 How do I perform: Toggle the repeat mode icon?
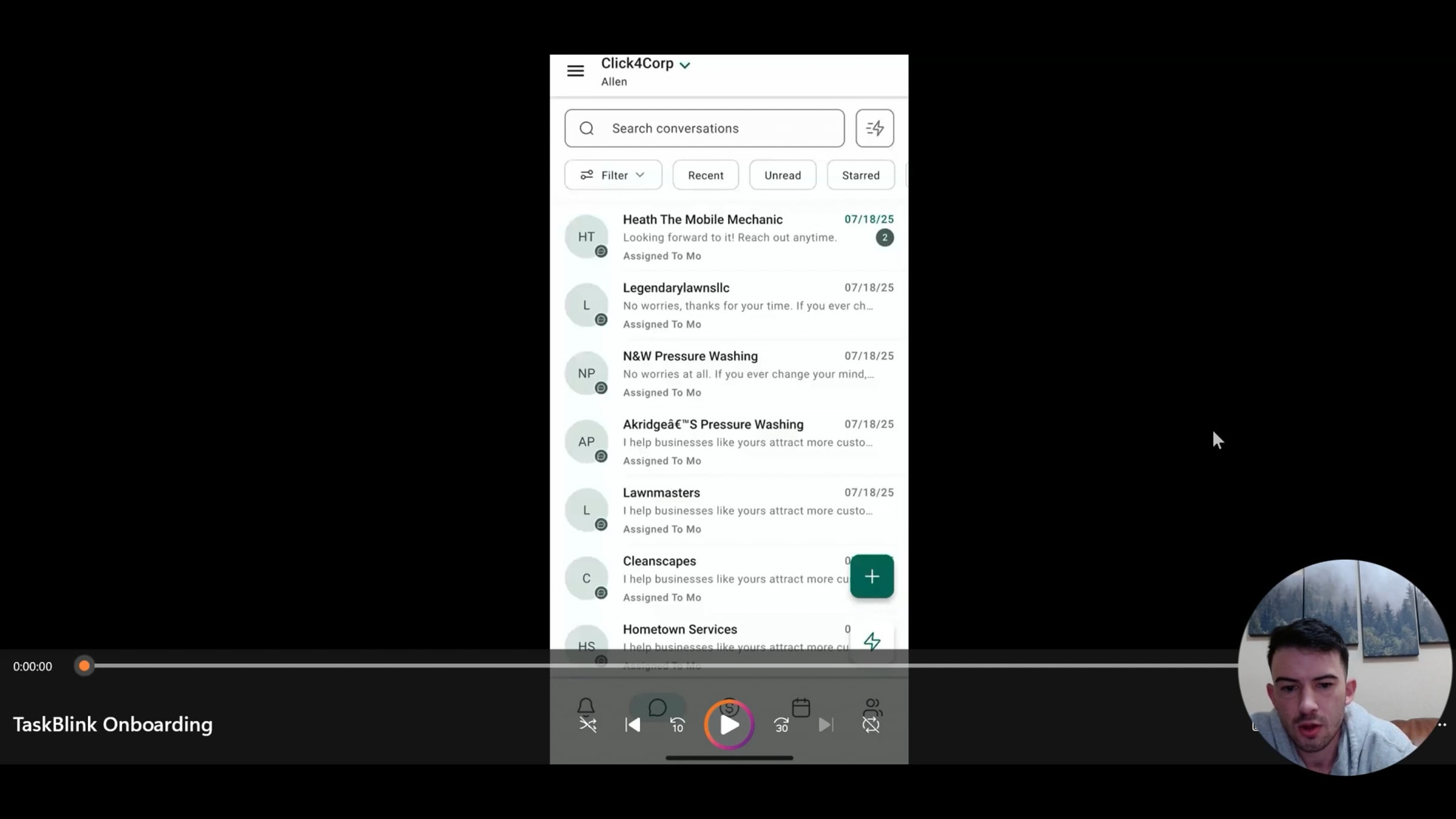[871, 724]
